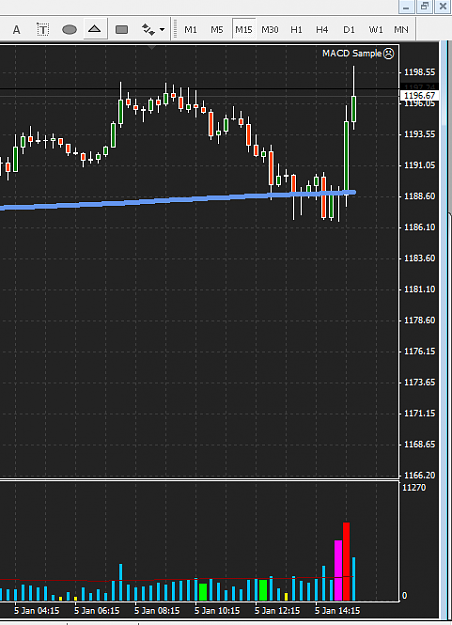Minimize the chart window
Image resolution: width=452 pixels, height=625 pixels.
(x=406, y=7)
